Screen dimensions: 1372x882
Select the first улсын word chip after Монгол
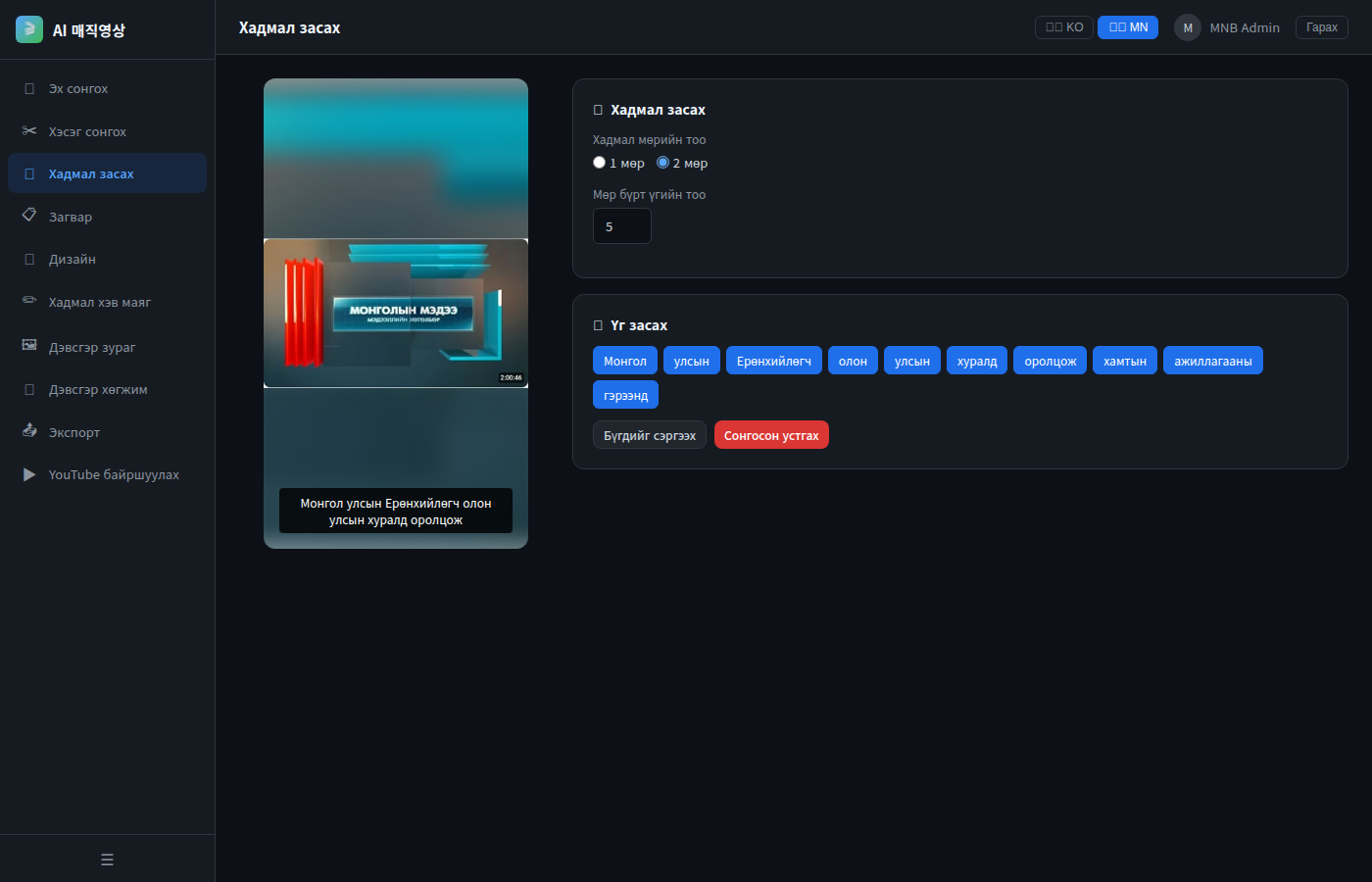pos(692,361)
